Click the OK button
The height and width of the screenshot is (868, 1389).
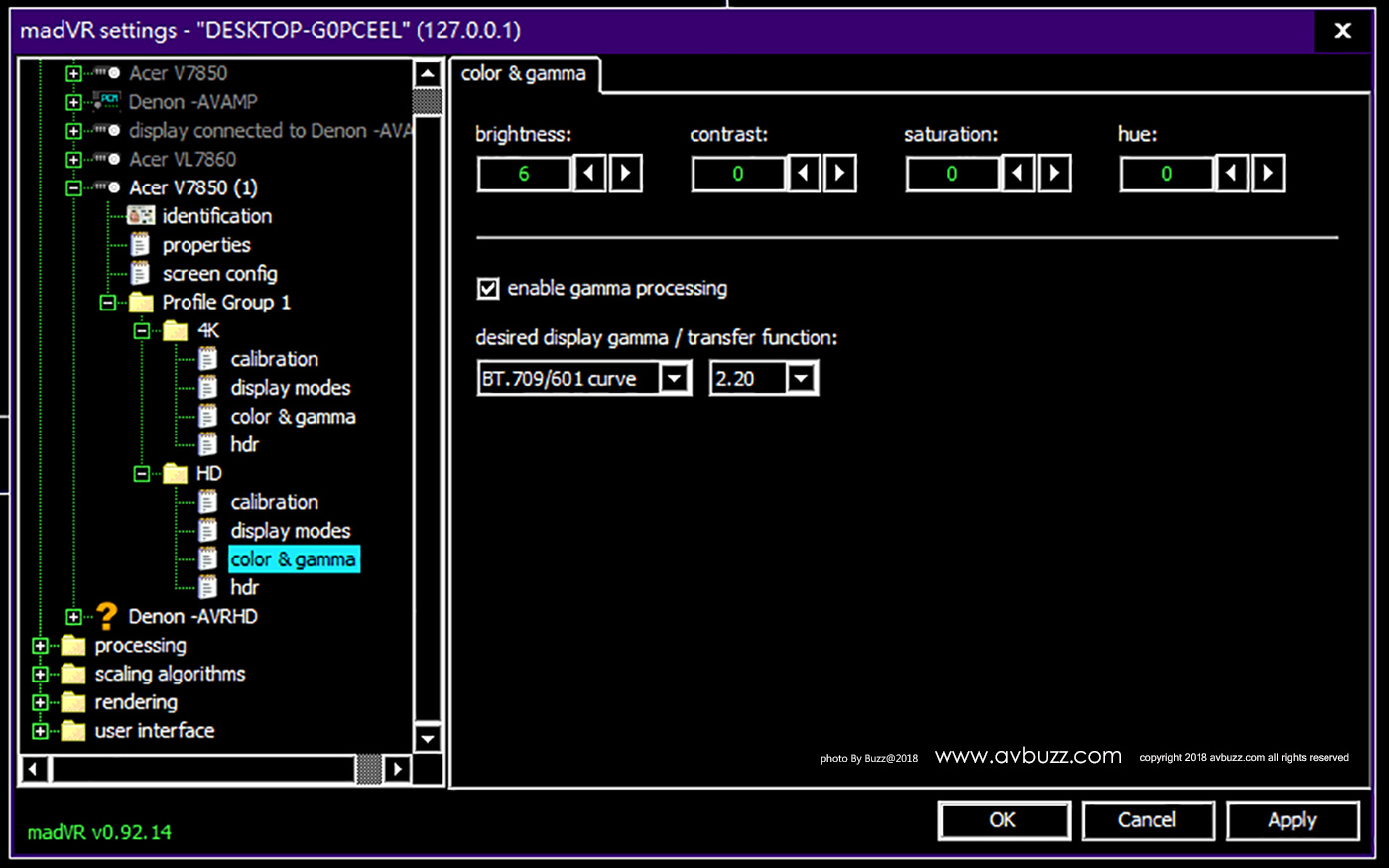(1003, 820)
